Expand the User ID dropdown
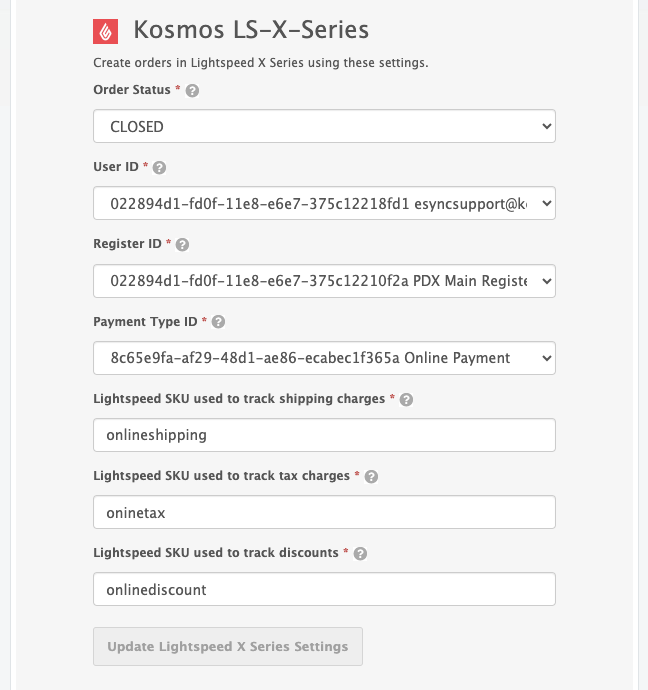Image resolution: width=648 pixels, height=690 pixels. tap(324, 204)
